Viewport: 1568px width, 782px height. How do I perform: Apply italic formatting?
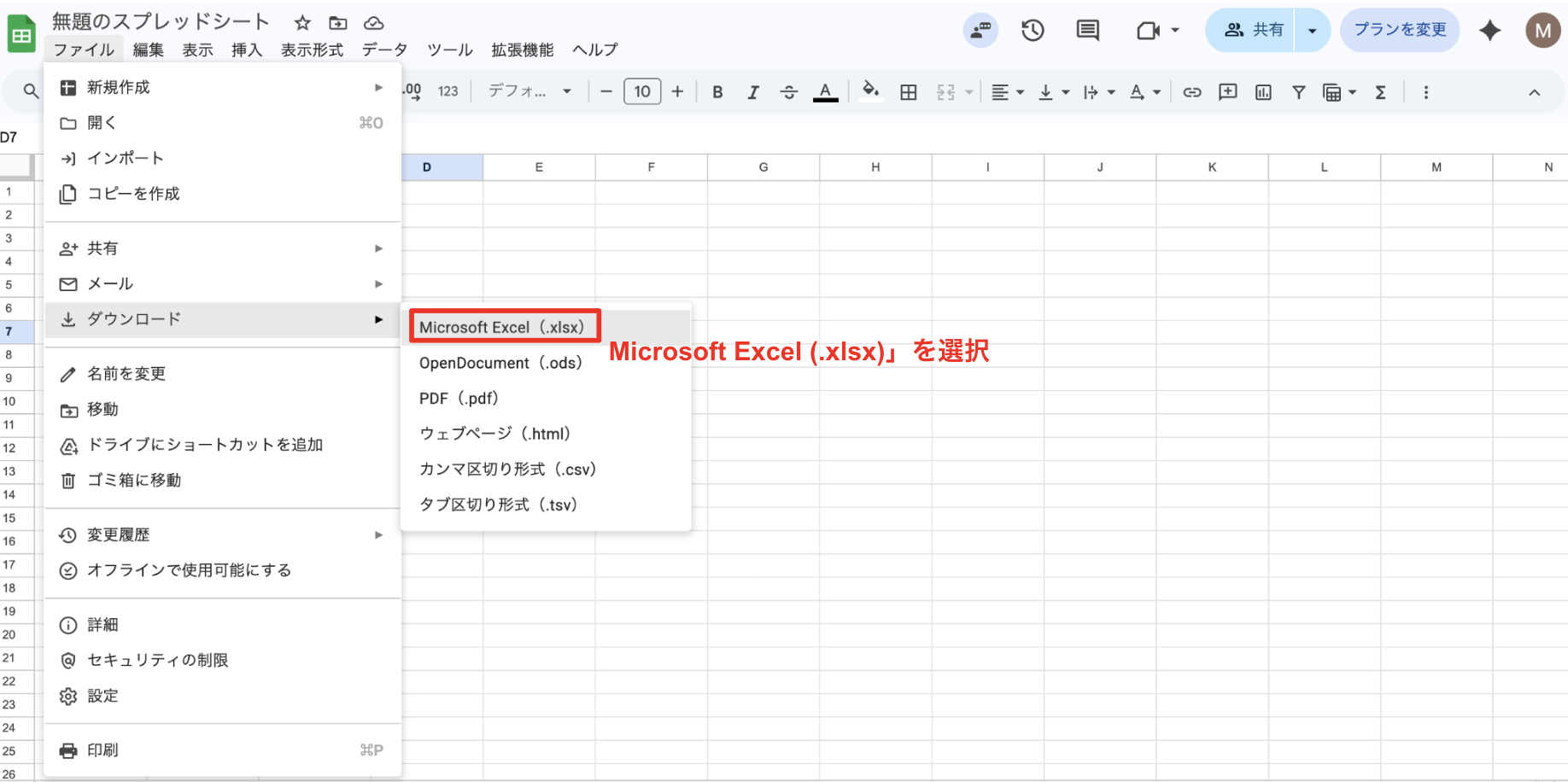pyautogui.click(x=753, y=92)
